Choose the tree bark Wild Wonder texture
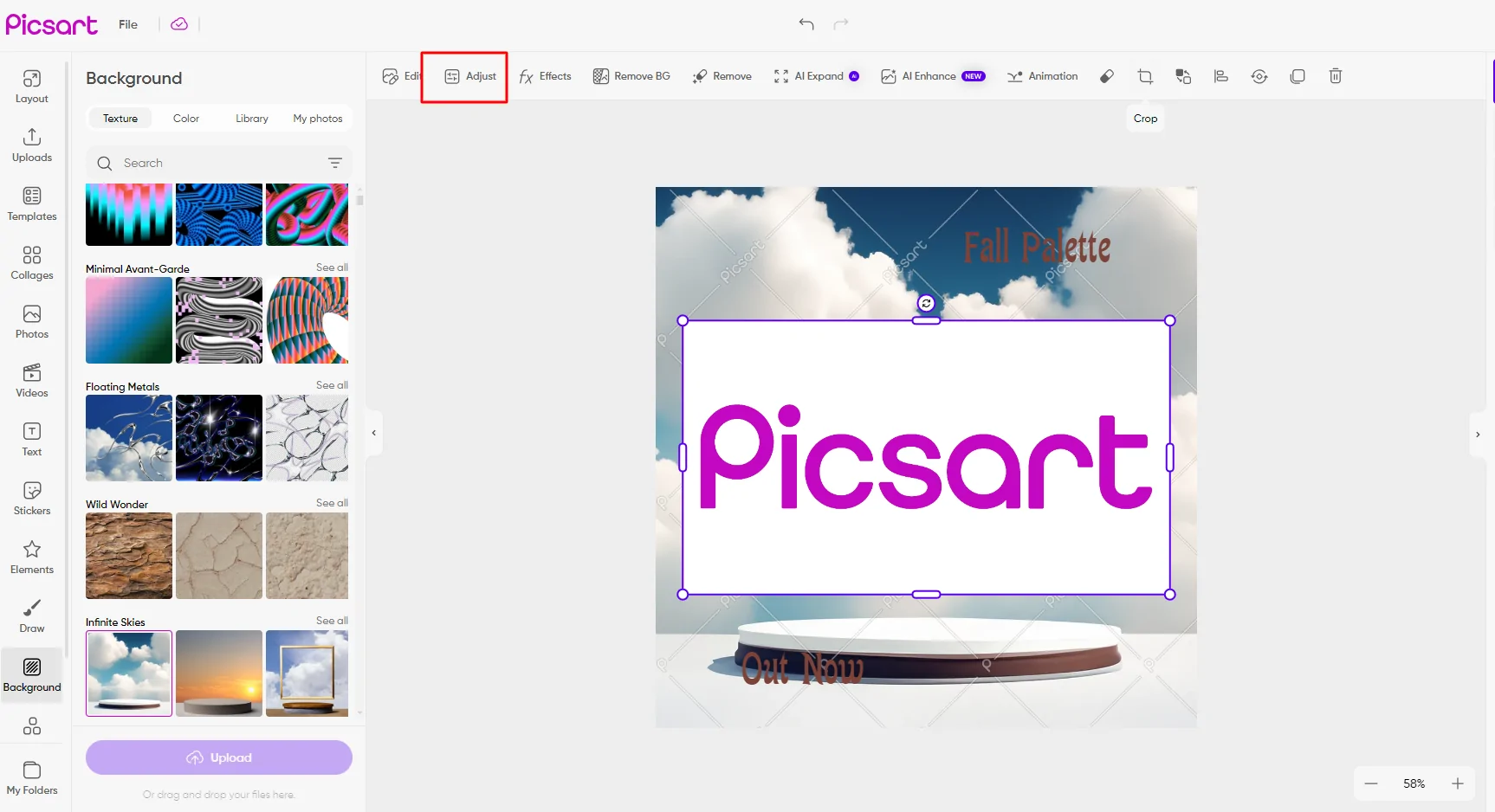 point(129,556)
